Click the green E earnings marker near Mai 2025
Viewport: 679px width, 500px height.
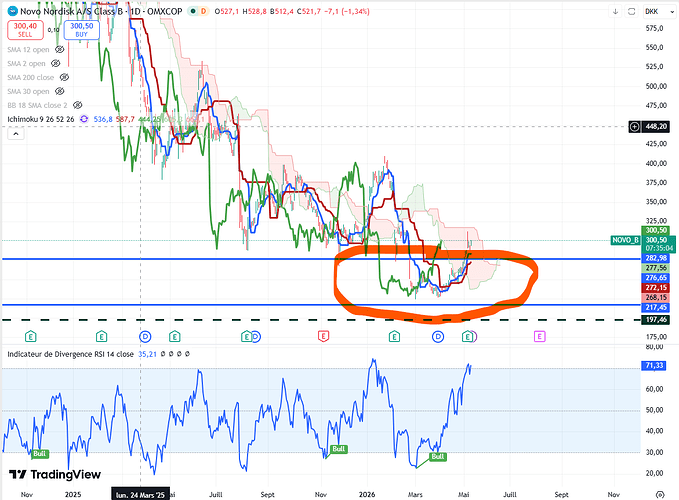(x=175, y=336)
